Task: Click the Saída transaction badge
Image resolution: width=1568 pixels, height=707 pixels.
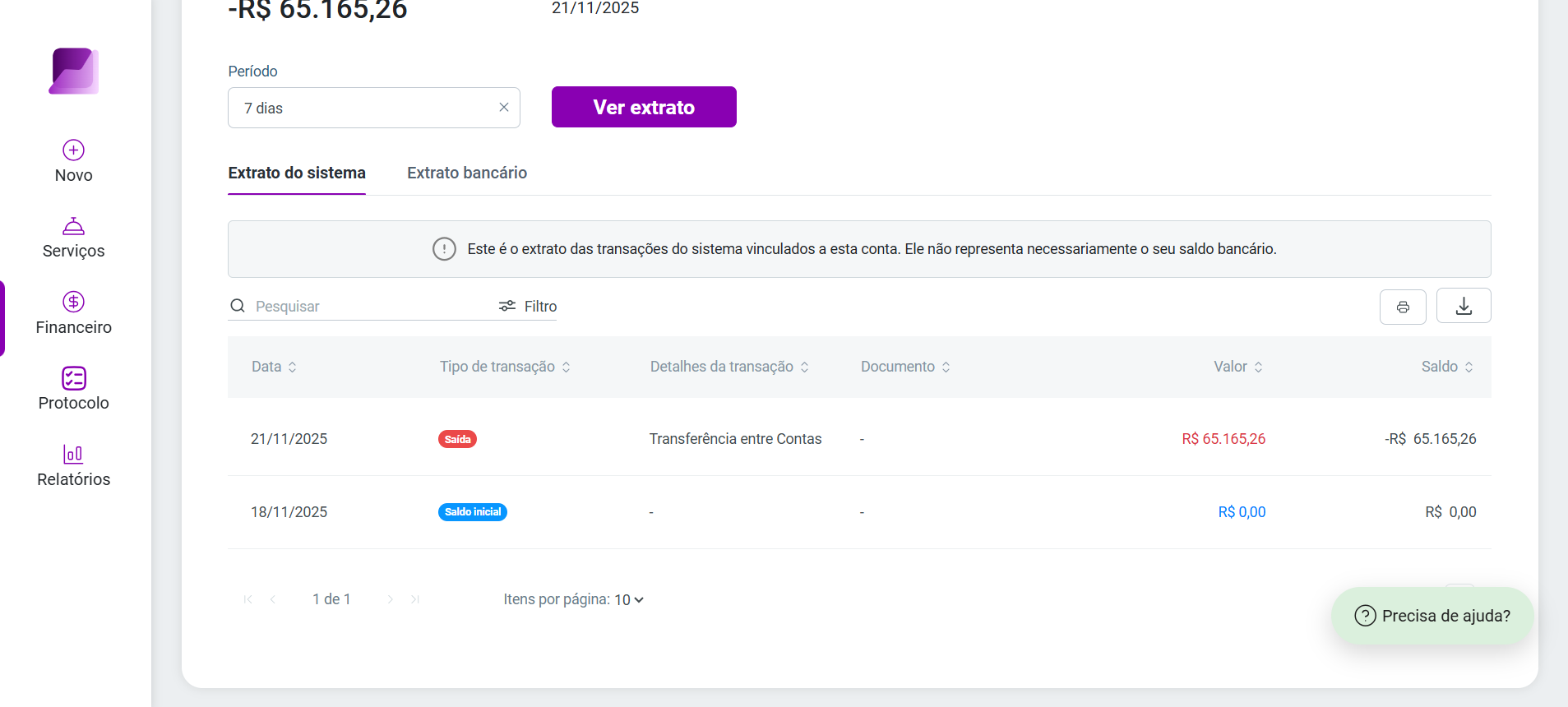Action: pos(457,439)
